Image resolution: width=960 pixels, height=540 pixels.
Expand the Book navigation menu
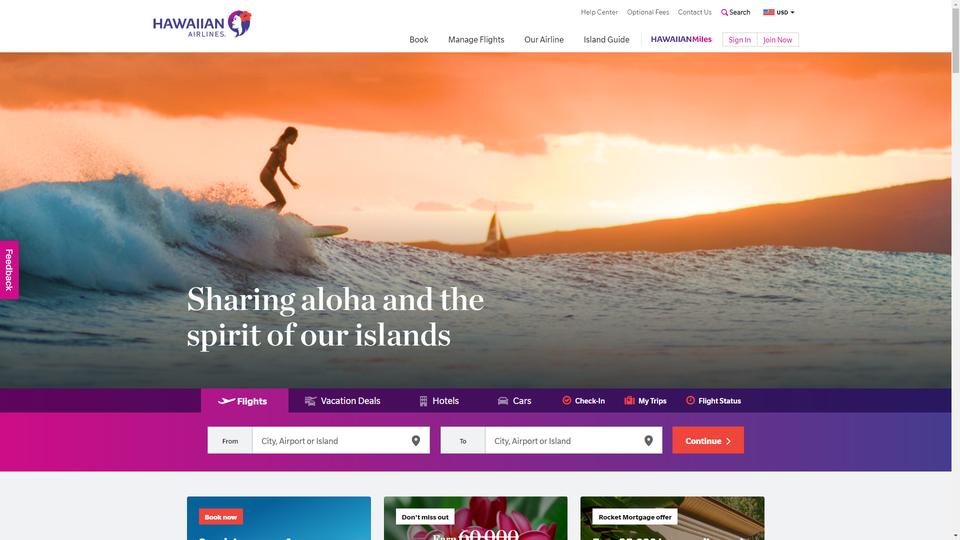point(419,40)
